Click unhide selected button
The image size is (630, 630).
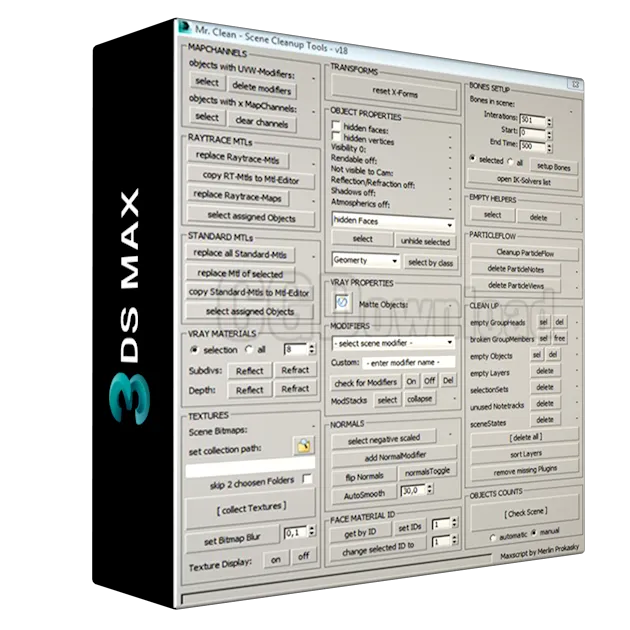[425, 242]
